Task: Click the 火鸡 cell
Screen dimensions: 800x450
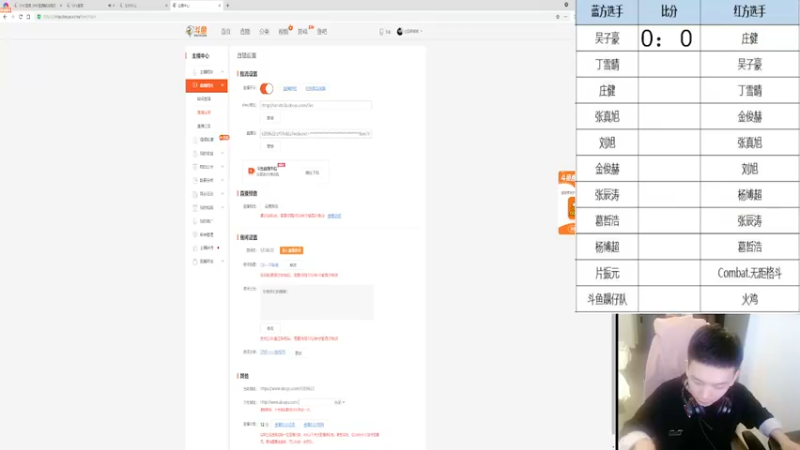Action: [749, 299]
